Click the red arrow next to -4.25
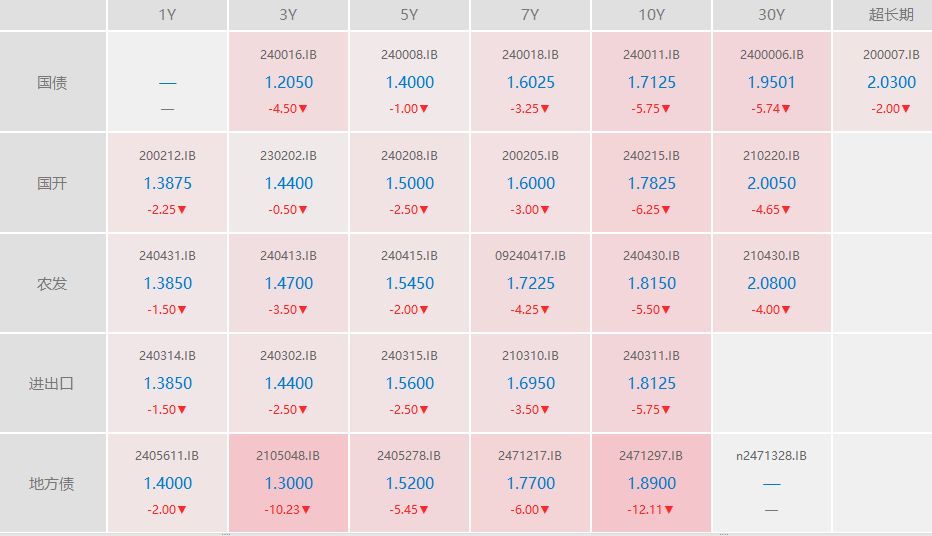 click(546, 310)
